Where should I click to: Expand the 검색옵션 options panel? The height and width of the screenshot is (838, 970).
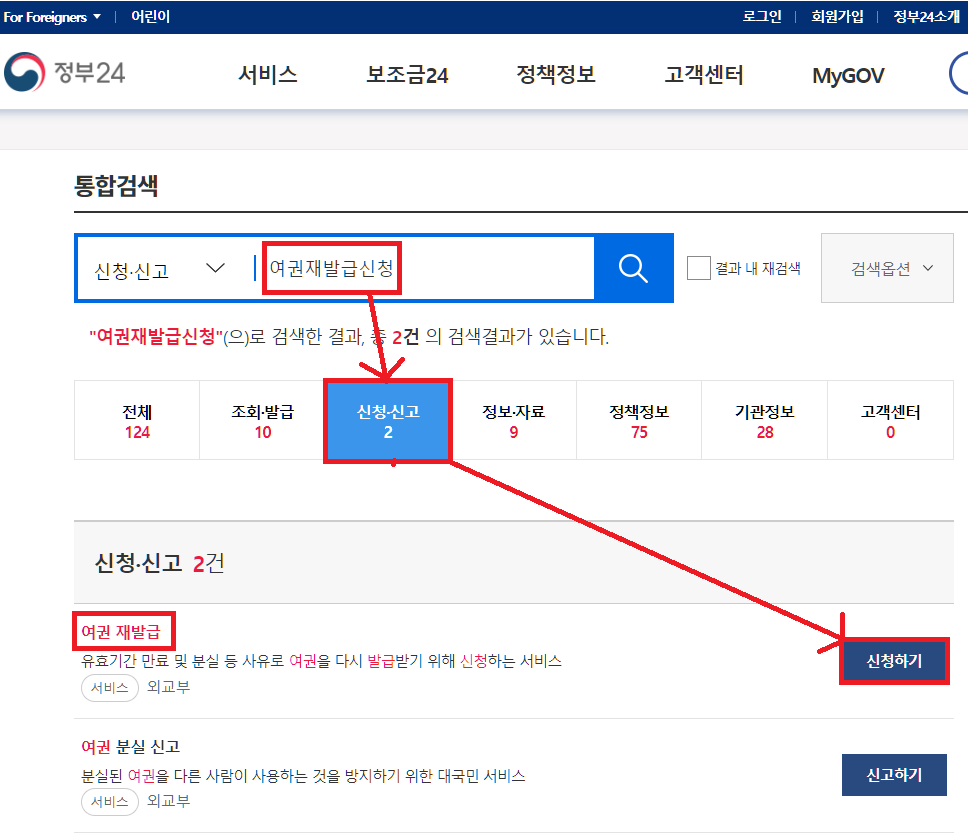[886, 268]
